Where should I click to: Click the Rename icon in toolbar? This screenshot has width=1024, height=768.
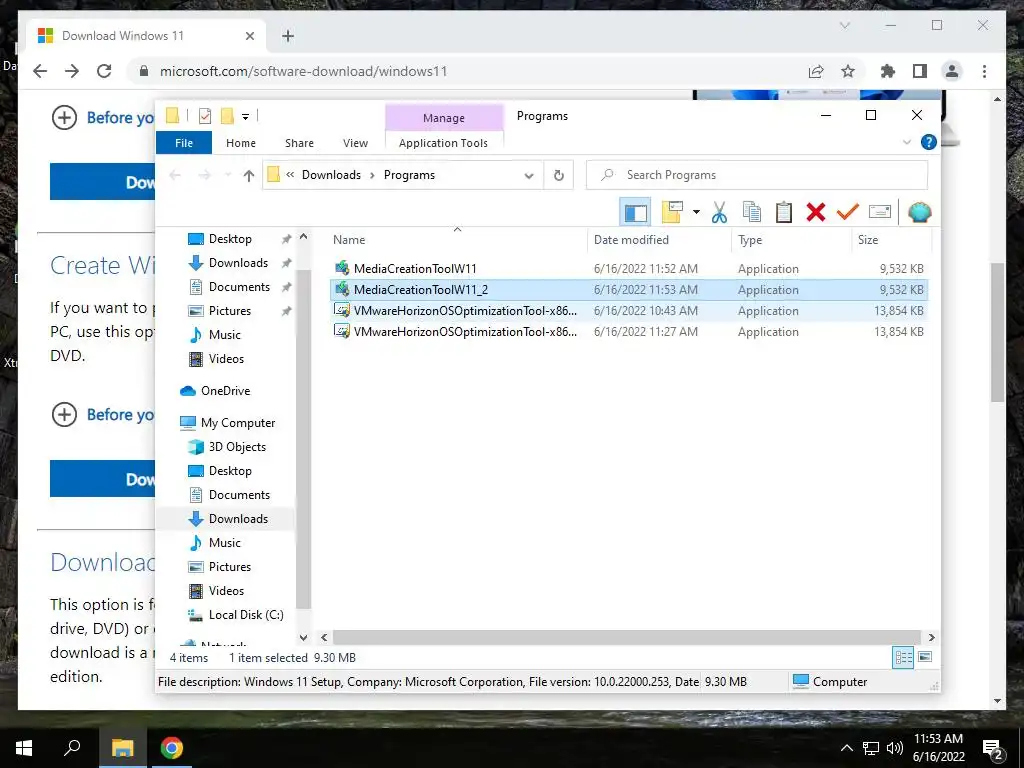tap(880, 212)
